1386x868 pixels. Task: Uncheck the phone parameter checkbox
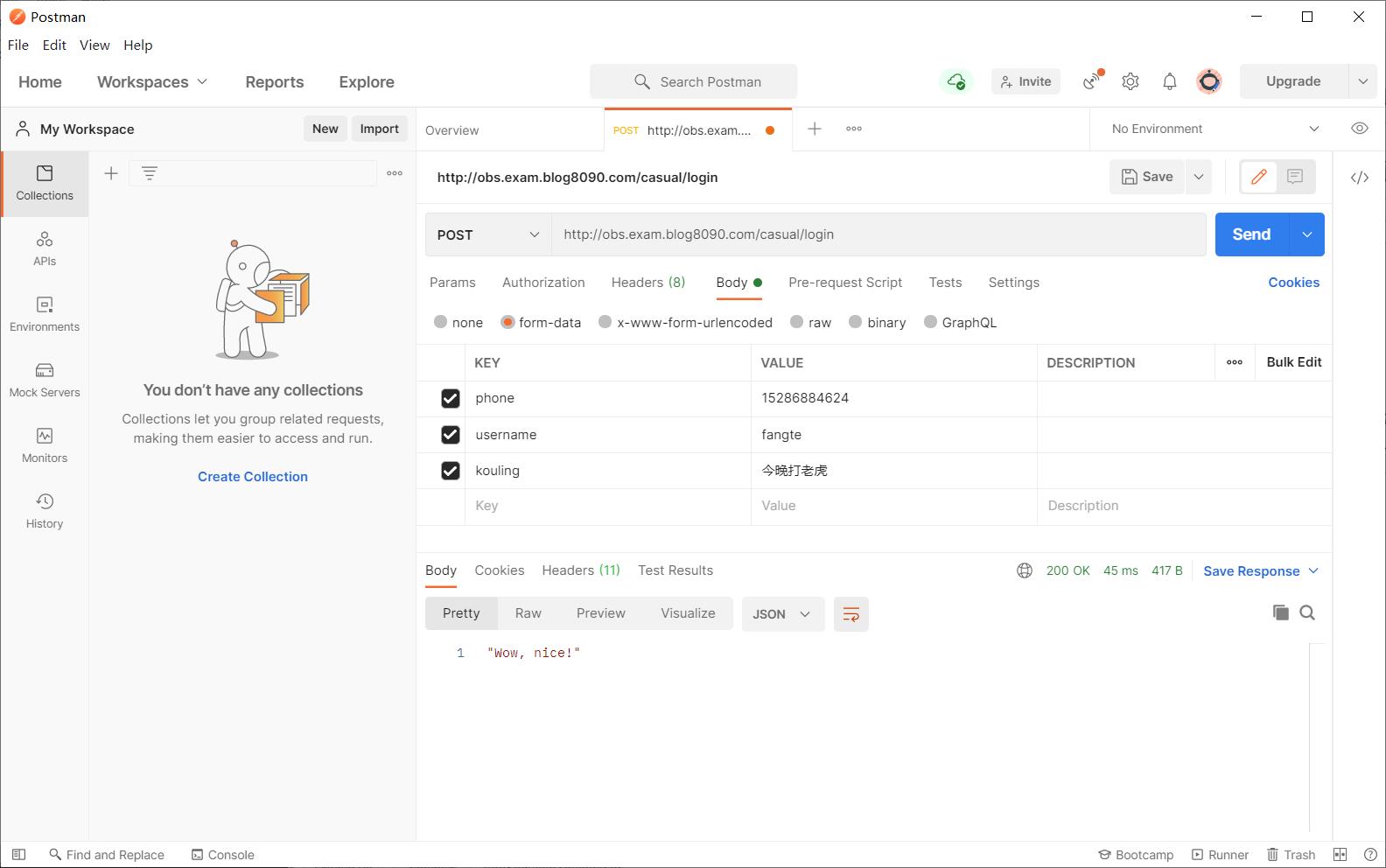[x=450, y=398]
